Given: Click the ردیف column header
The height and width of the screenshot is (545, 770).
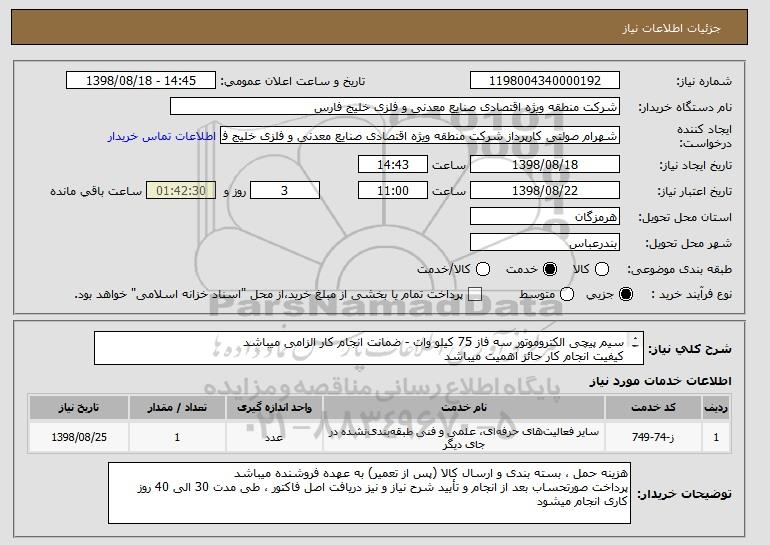Looking at the screenshot, I should (716, 408).
